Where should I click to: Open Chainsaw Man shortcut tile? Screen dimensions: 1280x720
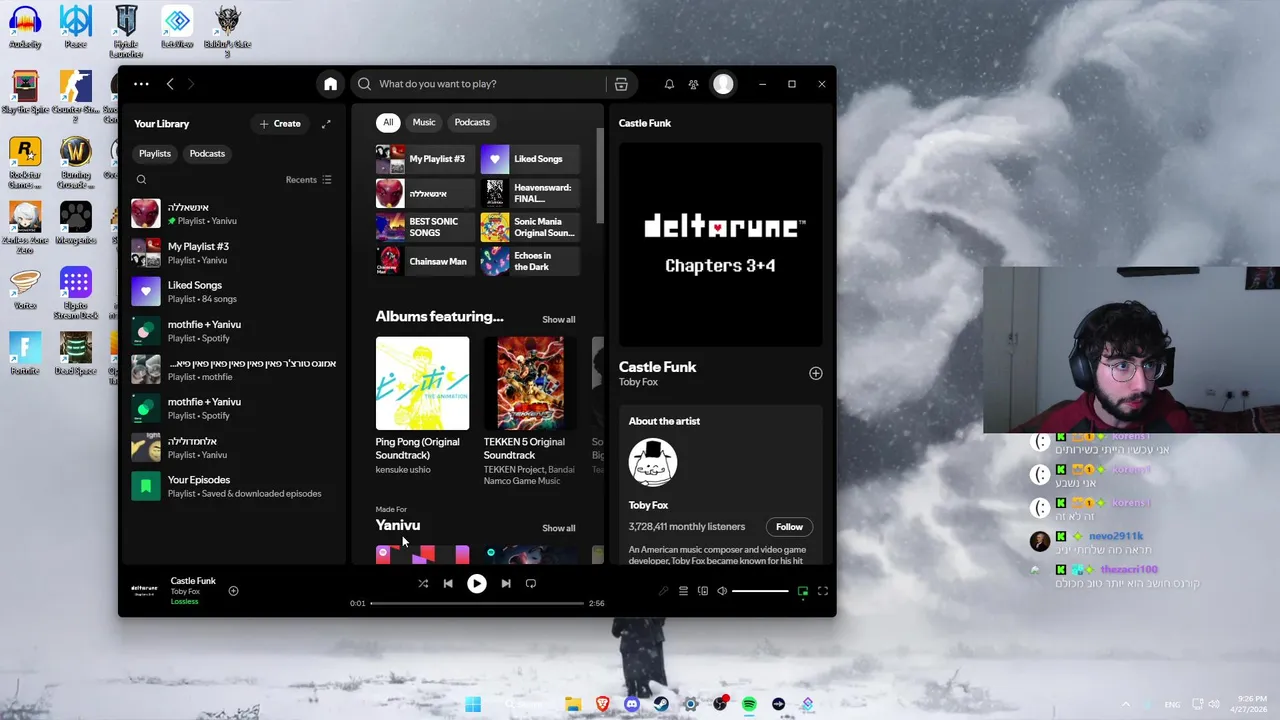pyautogui.click(x=425, y=262)
